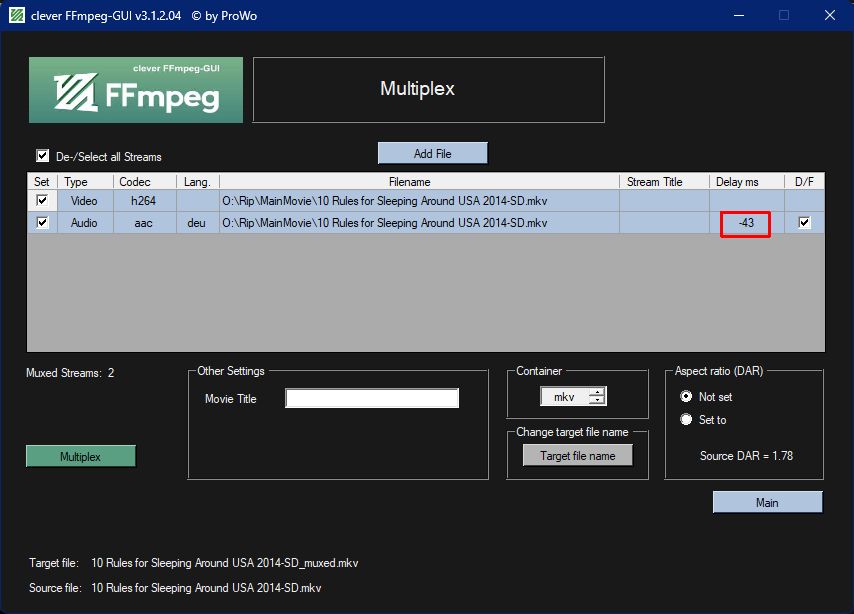
Task: Select the aac codec cell
Action: coord(144,223)
